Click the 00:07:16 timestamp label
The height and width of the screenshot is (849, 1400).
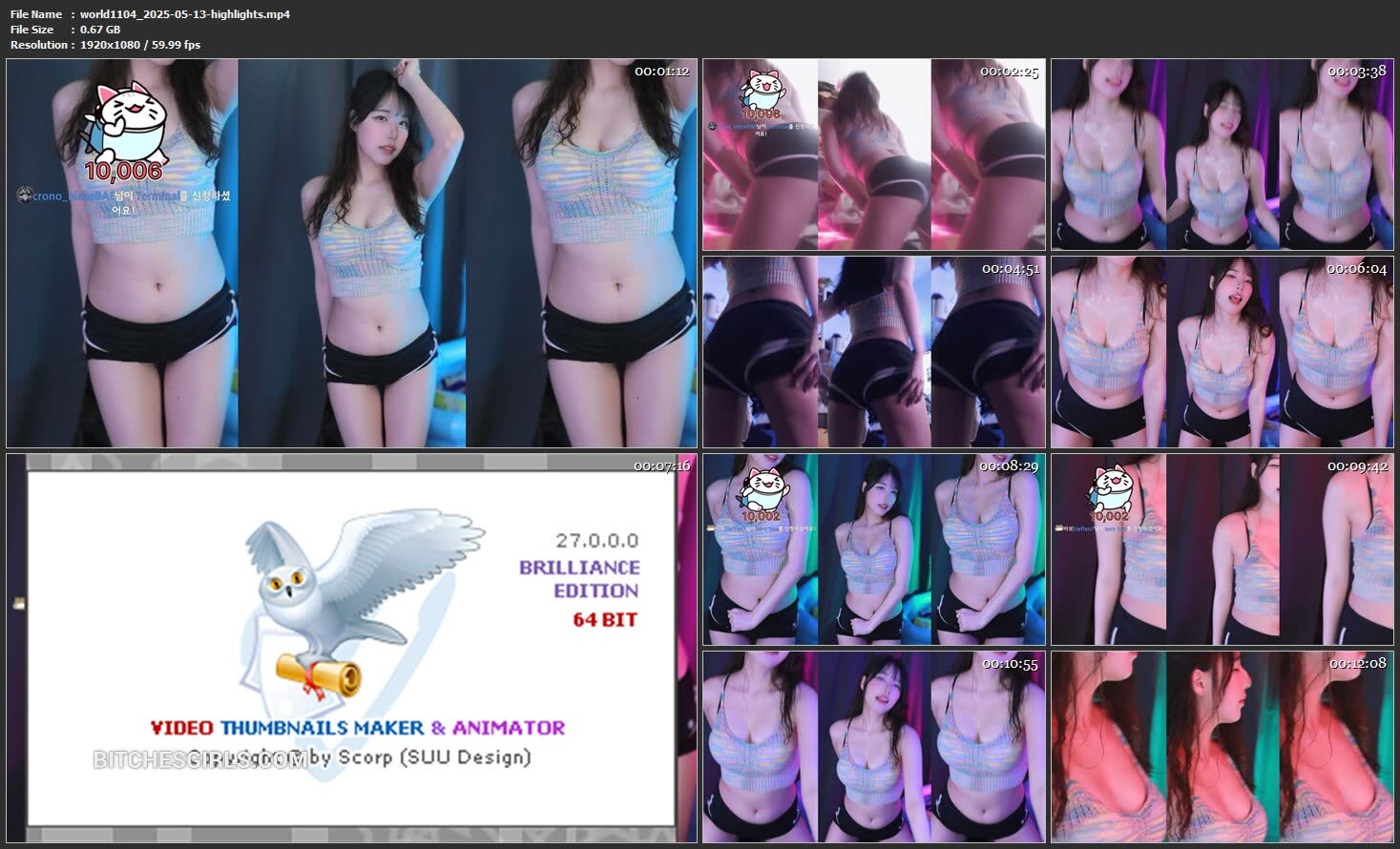point(661,466)
